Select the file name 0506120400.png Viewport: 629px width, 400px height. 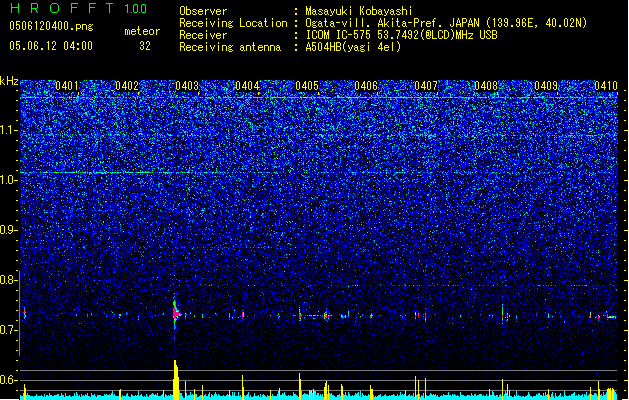(x=51, y=26)
